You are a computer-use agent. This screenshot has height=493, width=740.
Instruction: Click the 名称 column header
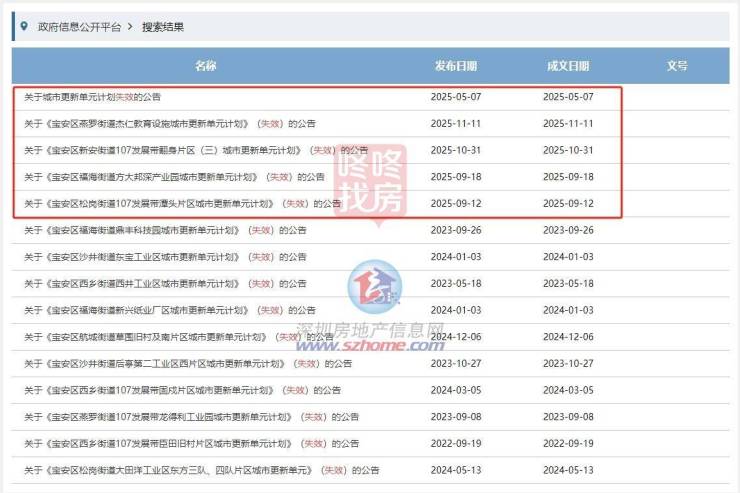click(206, 66)
